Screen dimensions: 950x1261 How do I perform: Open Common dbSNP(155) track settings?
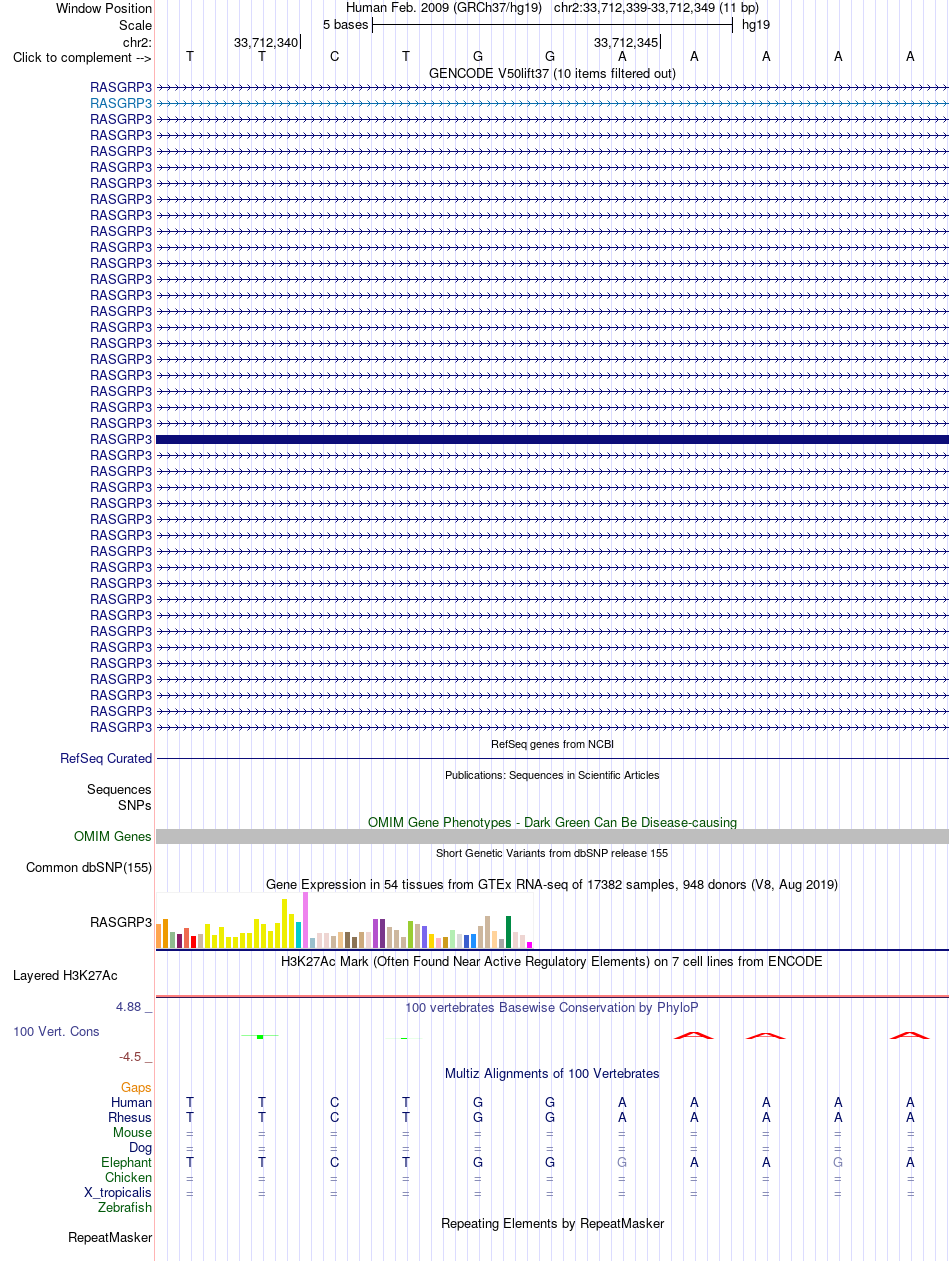click(89, 868)
